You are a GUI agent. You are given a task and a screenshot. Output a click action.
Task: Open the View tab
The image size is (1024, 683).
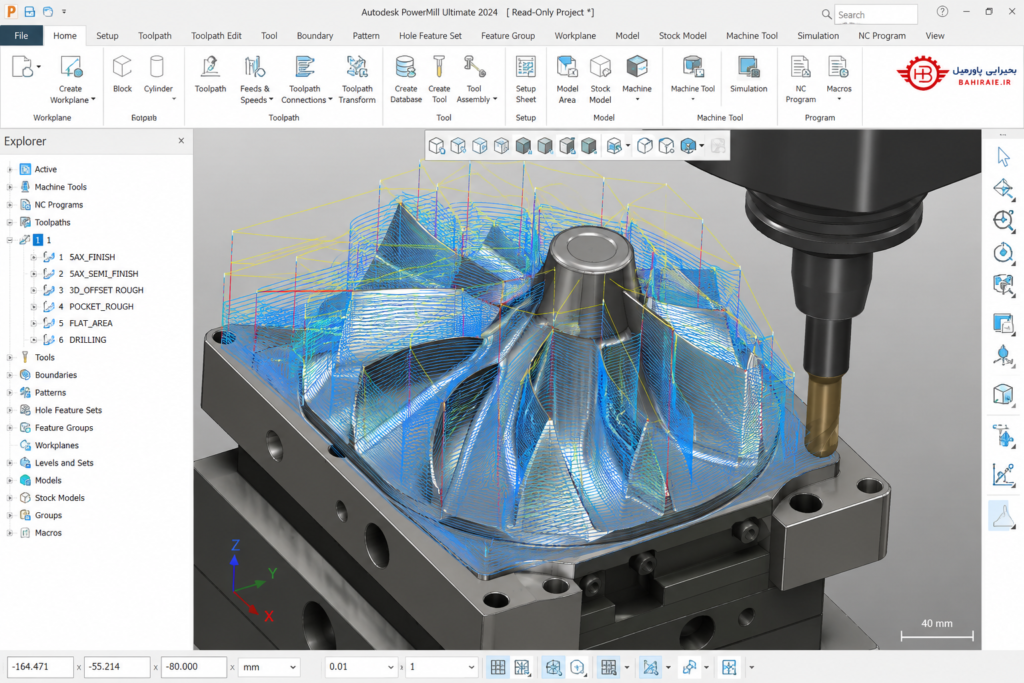(935, 35)
